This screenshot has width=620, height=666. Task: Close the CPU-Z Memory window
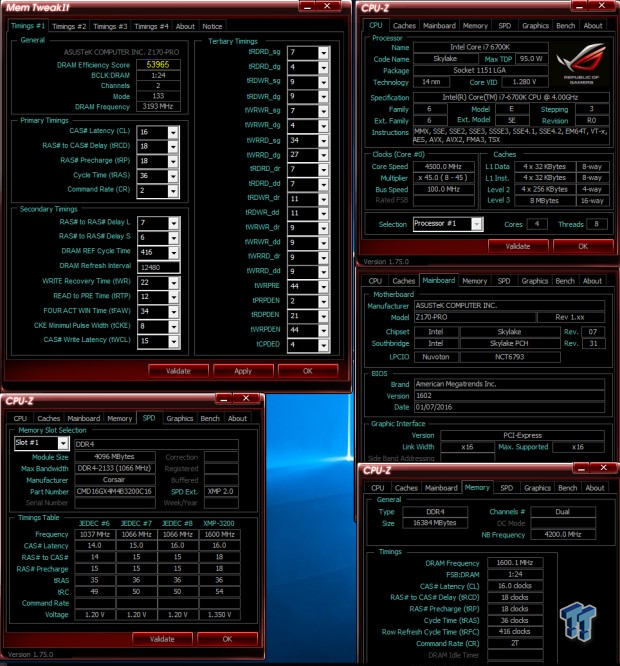[603, 468]
